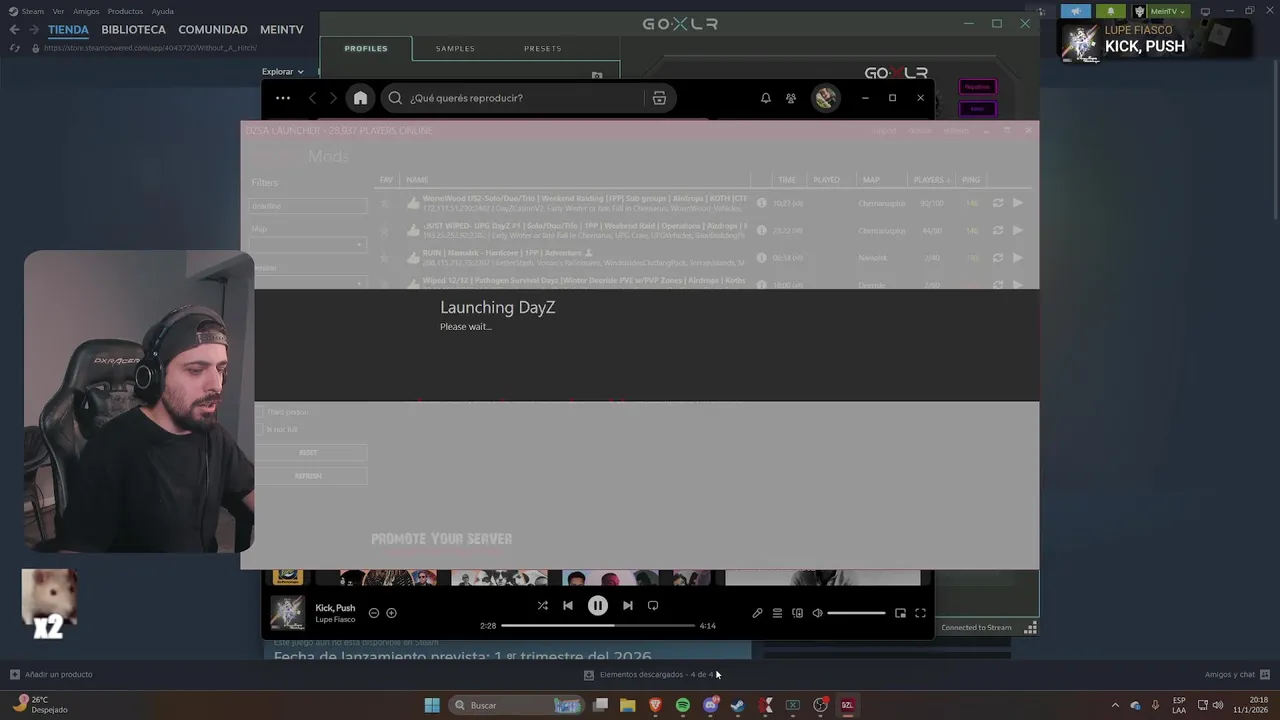This screenshot has width=1280, height=720.
Task: Switch to PRESETS tab in GoXLR
Action: [x=543, y=48]
